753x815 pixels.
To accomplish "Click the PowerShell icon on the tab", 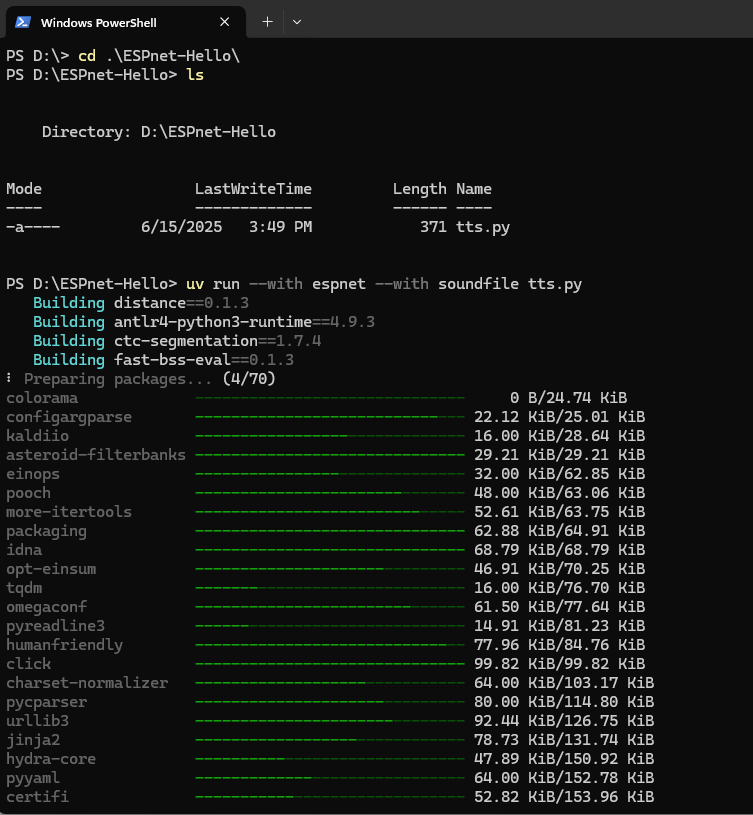I will [x=22, y=22].
